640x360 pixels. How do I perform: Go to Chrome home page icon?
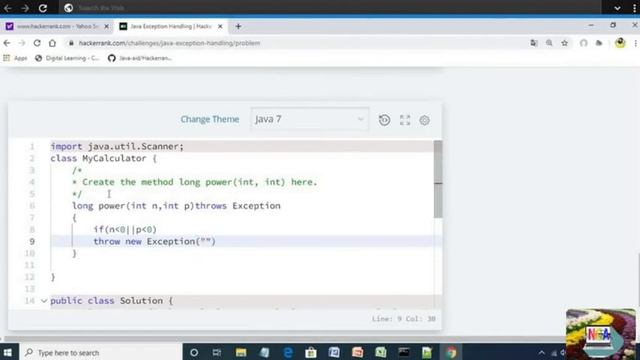52,43
